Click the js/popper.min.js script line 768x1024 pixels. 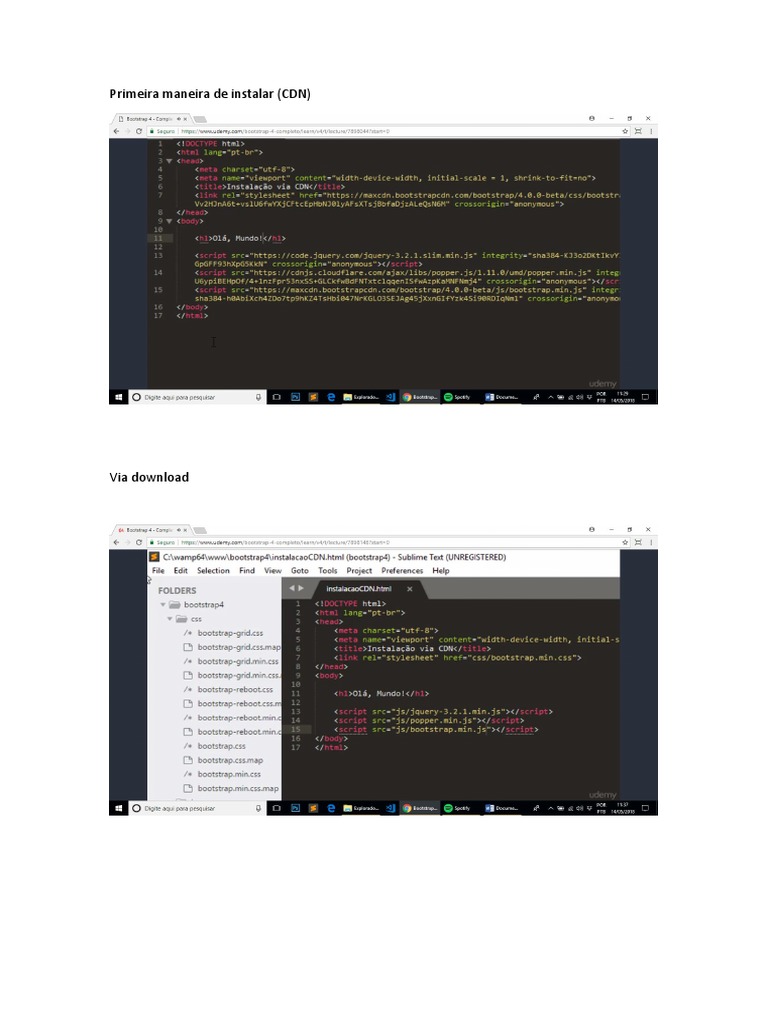[429, 720]
